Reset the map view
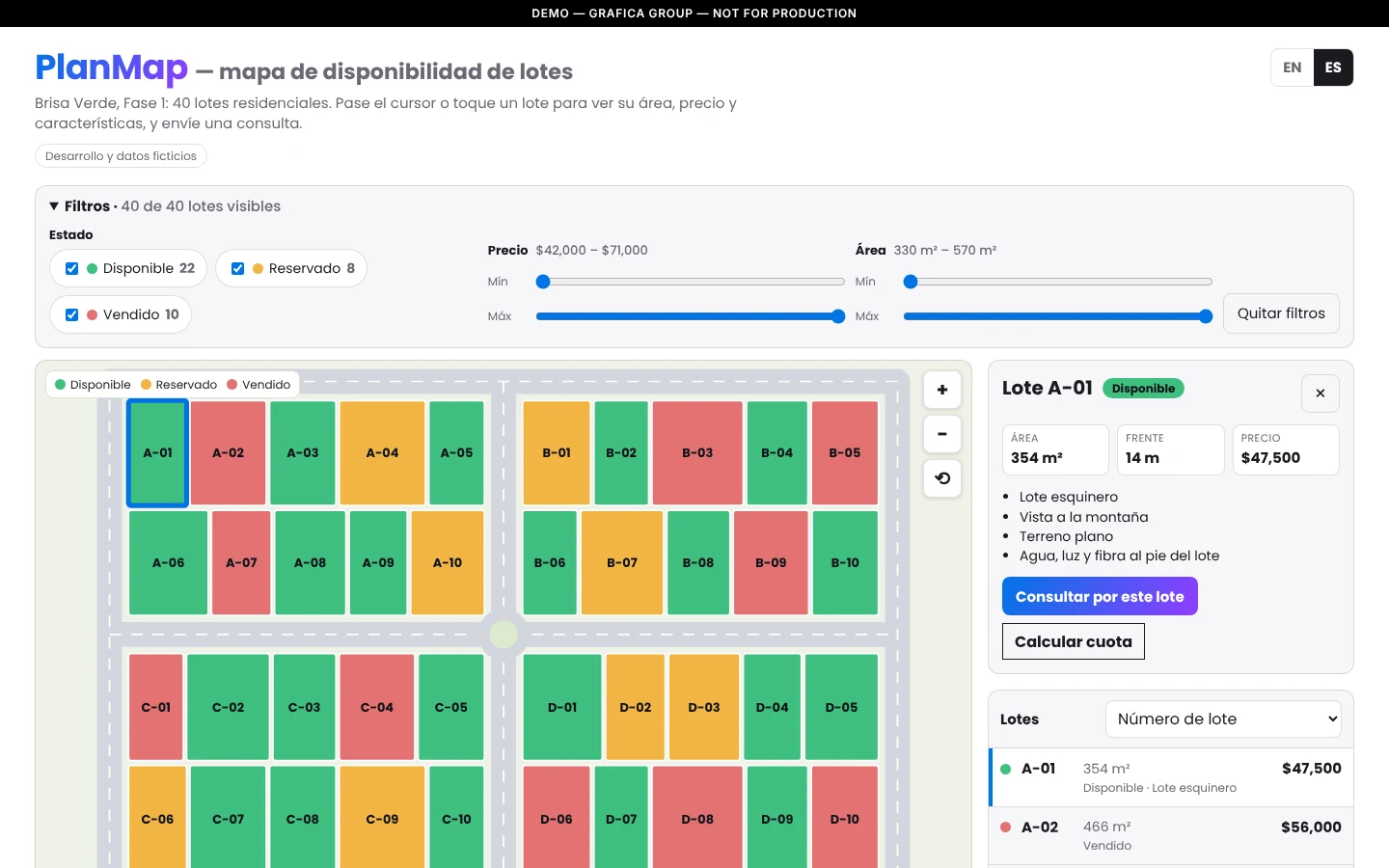This screenshot has height=868, width=1389. (942, 478)
